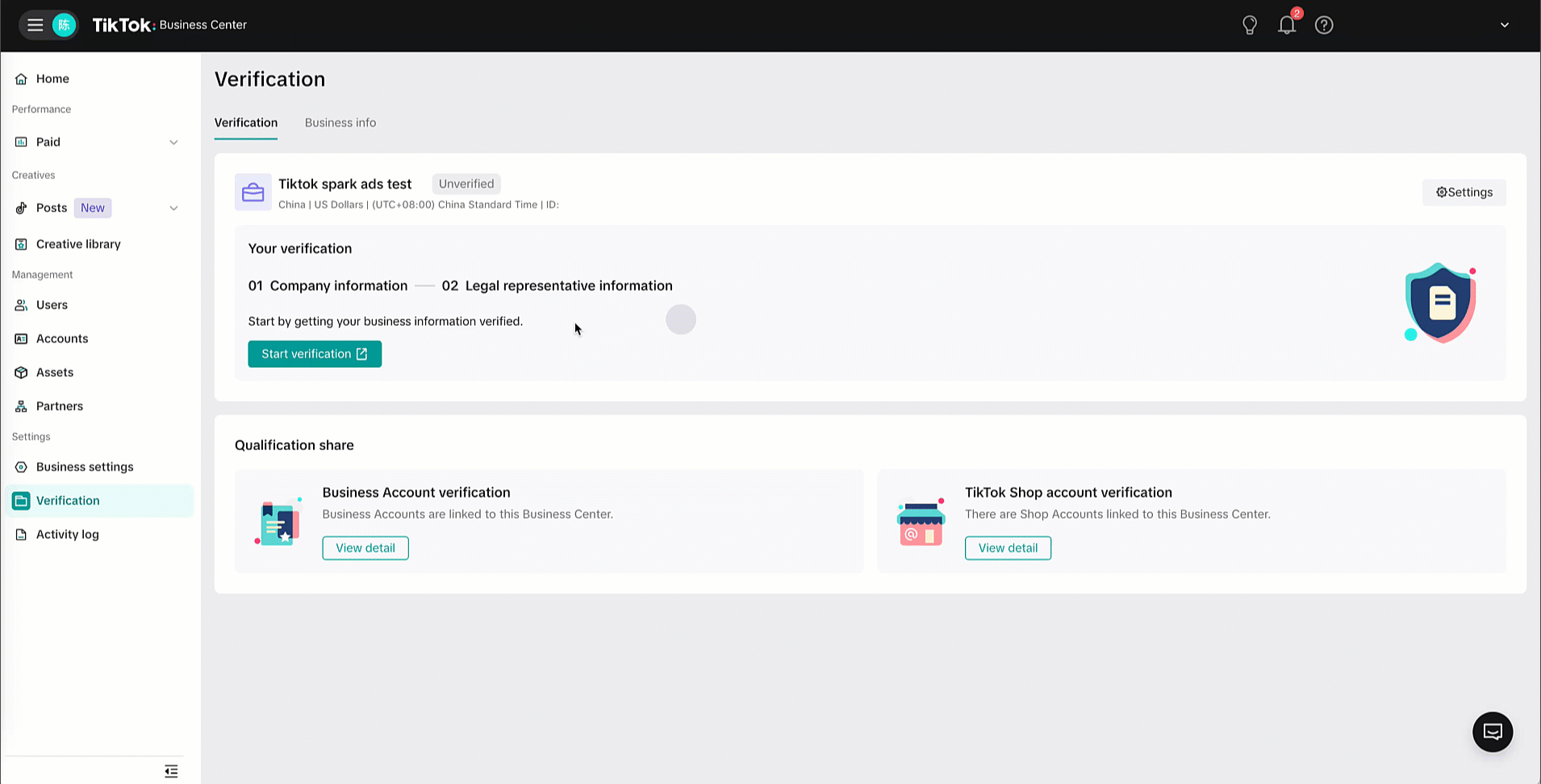Image resolution: width=1541 pixels, height=784 pixels.
Task: View detail for Business Account verification
Action: click(365, 548)
